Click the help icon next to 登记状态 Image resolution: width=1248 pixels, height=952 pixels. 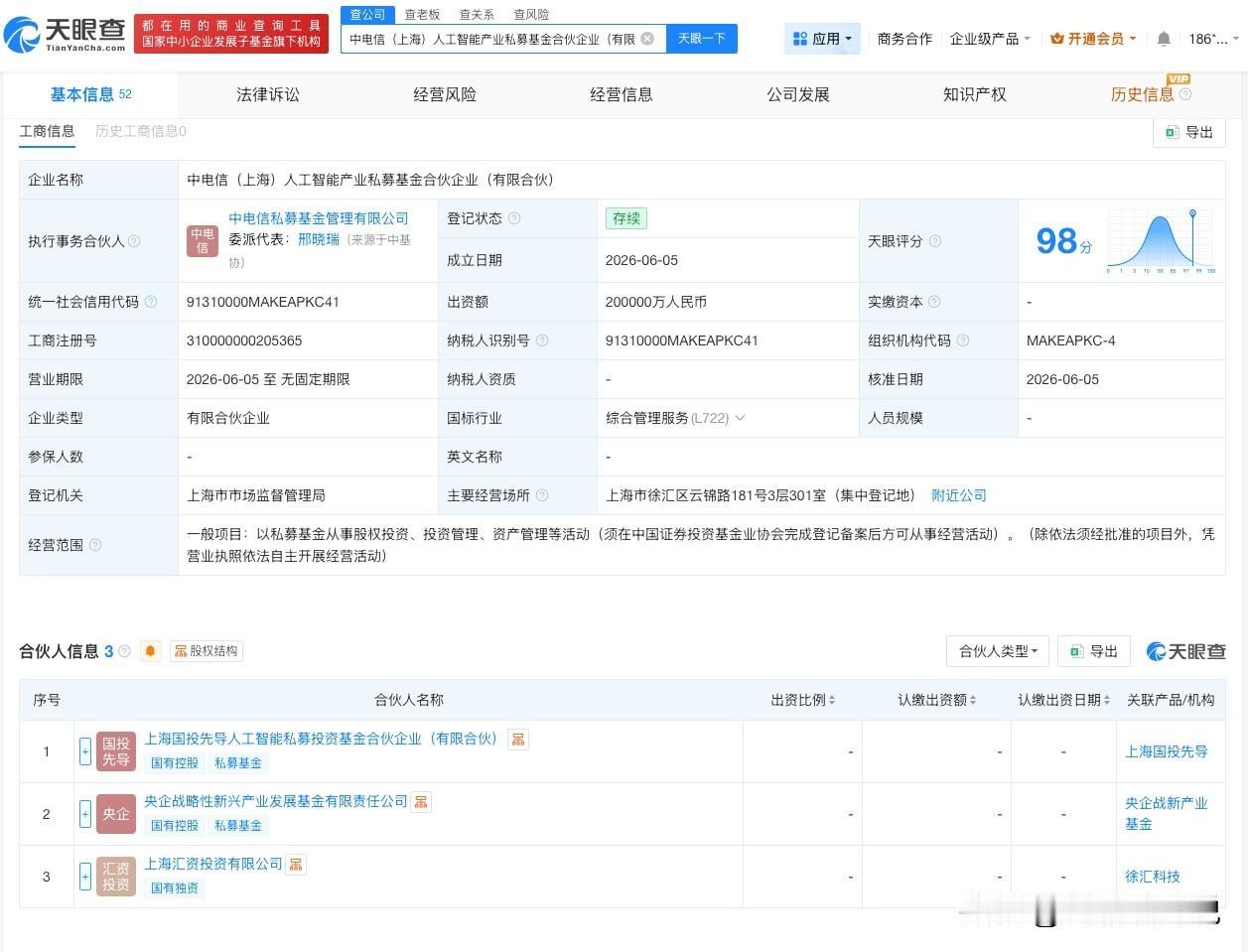click(514, 218)
